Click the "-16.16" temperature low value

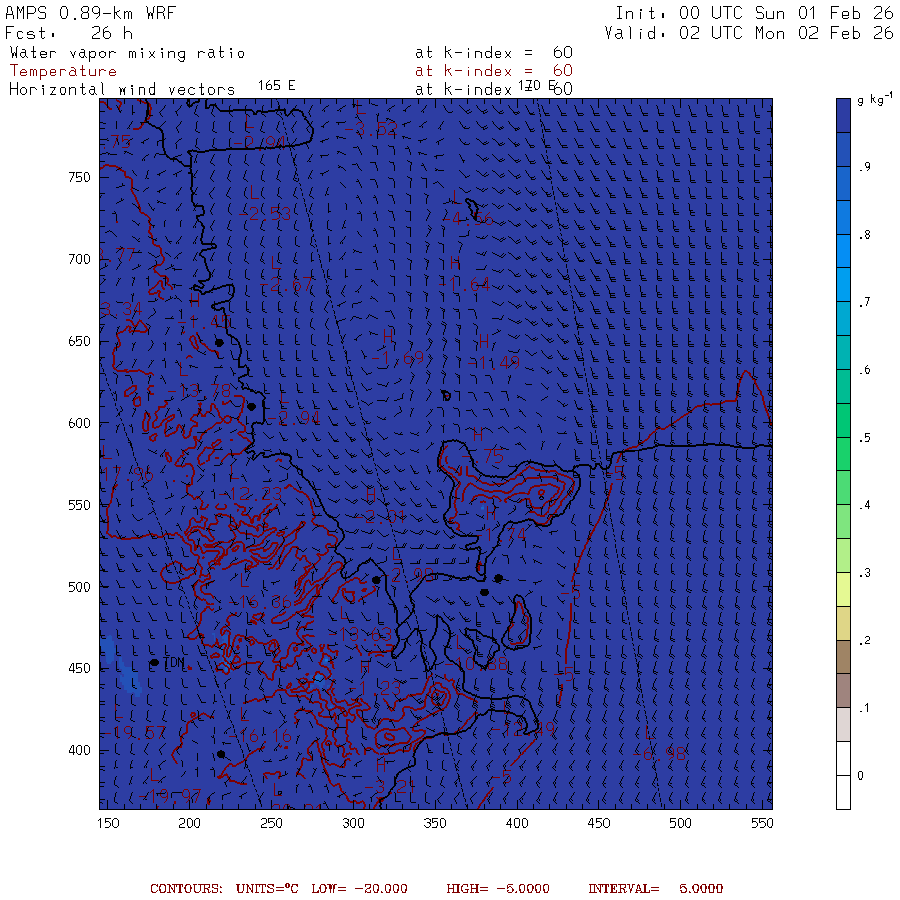(x=259, y=736)
